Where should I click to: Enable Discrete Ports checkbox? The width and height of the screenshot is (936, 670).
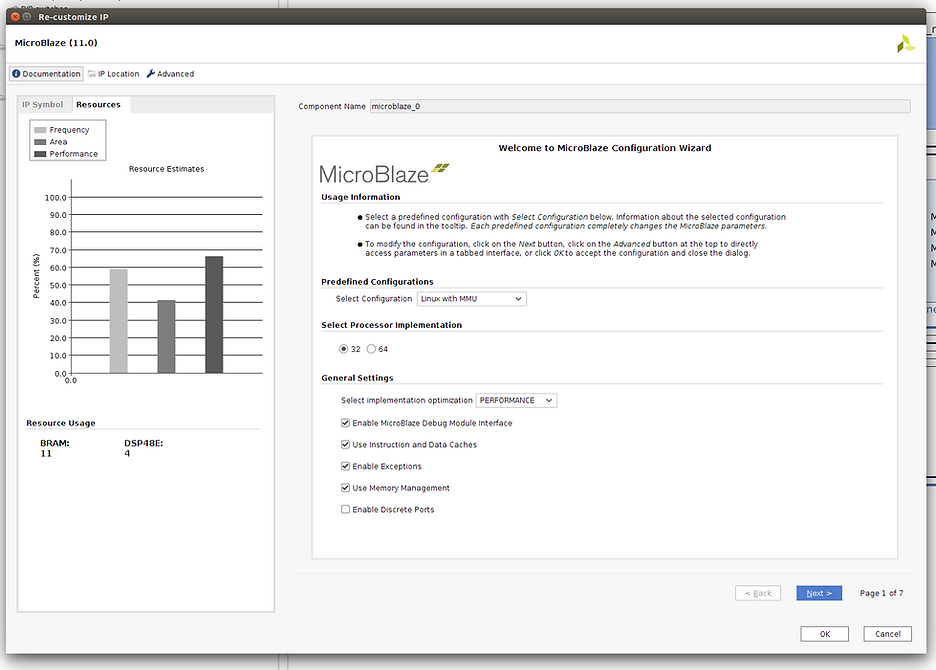pos(346,510)
